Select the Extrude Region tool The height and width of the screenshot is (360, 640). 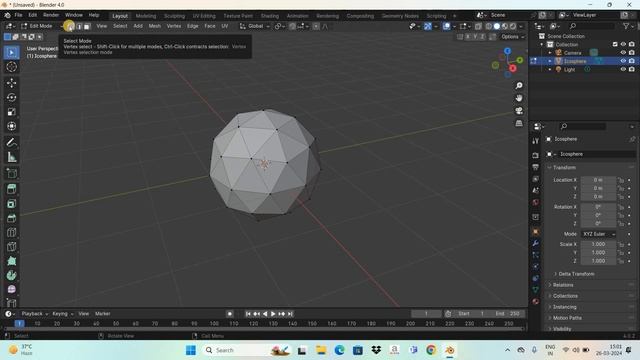[11, 189]
